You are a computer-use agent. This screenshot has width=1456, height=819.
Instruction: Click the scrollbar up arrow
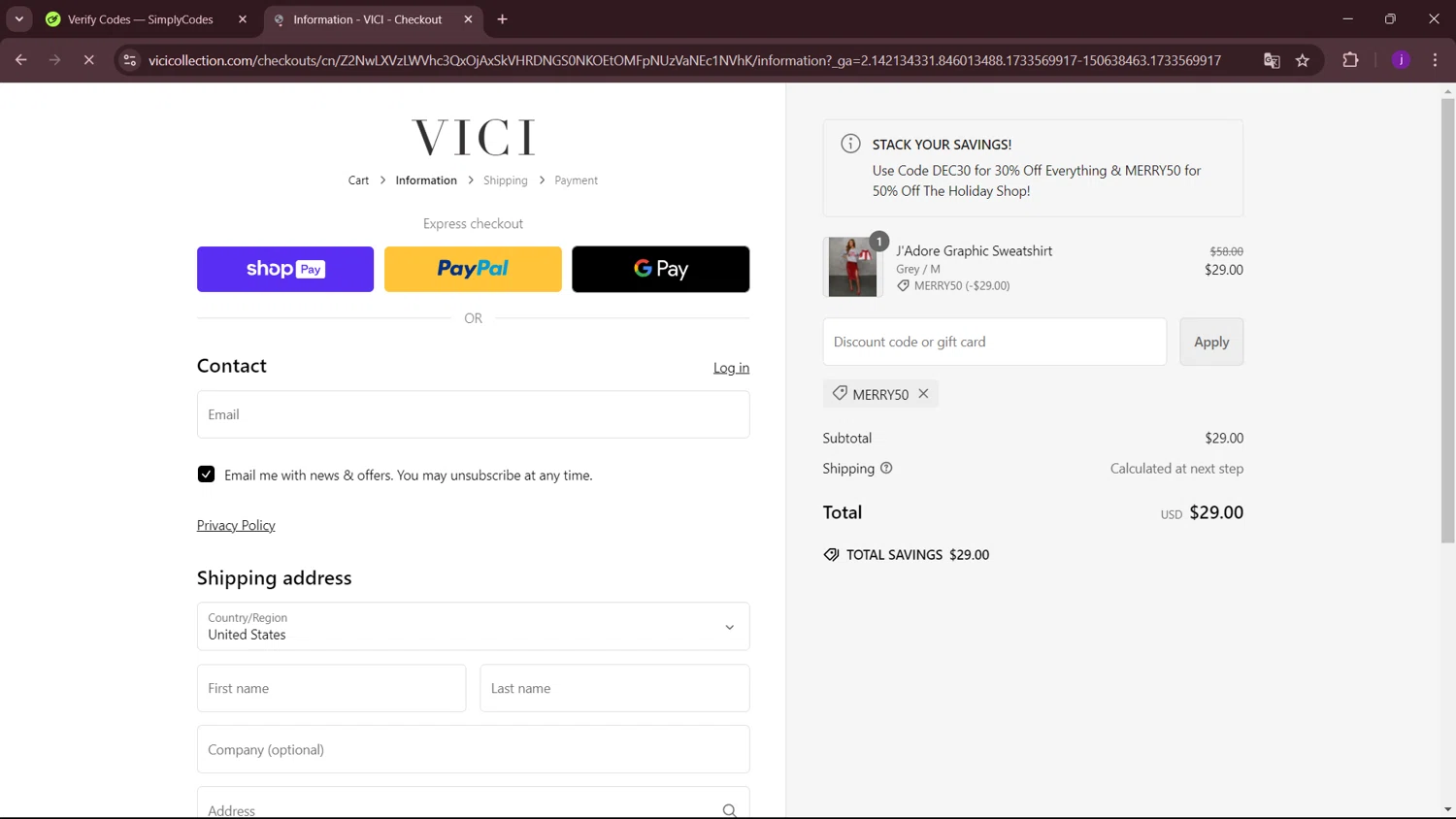[1447, 91]
